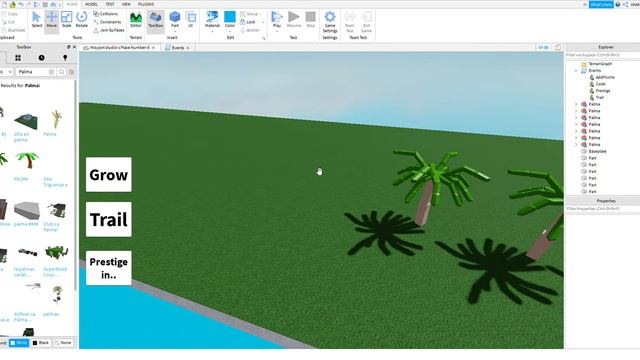
Task: Click the Toolbox search magnifier
Action: click(61, 72)
